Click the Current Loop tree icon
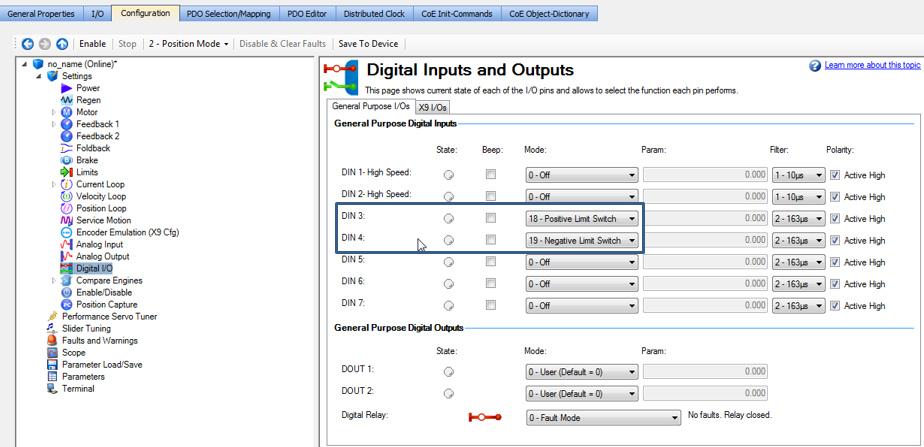Image resolution: width=924 pixels, height=447 pixels. pyautogui.click(x=66, y=184)
